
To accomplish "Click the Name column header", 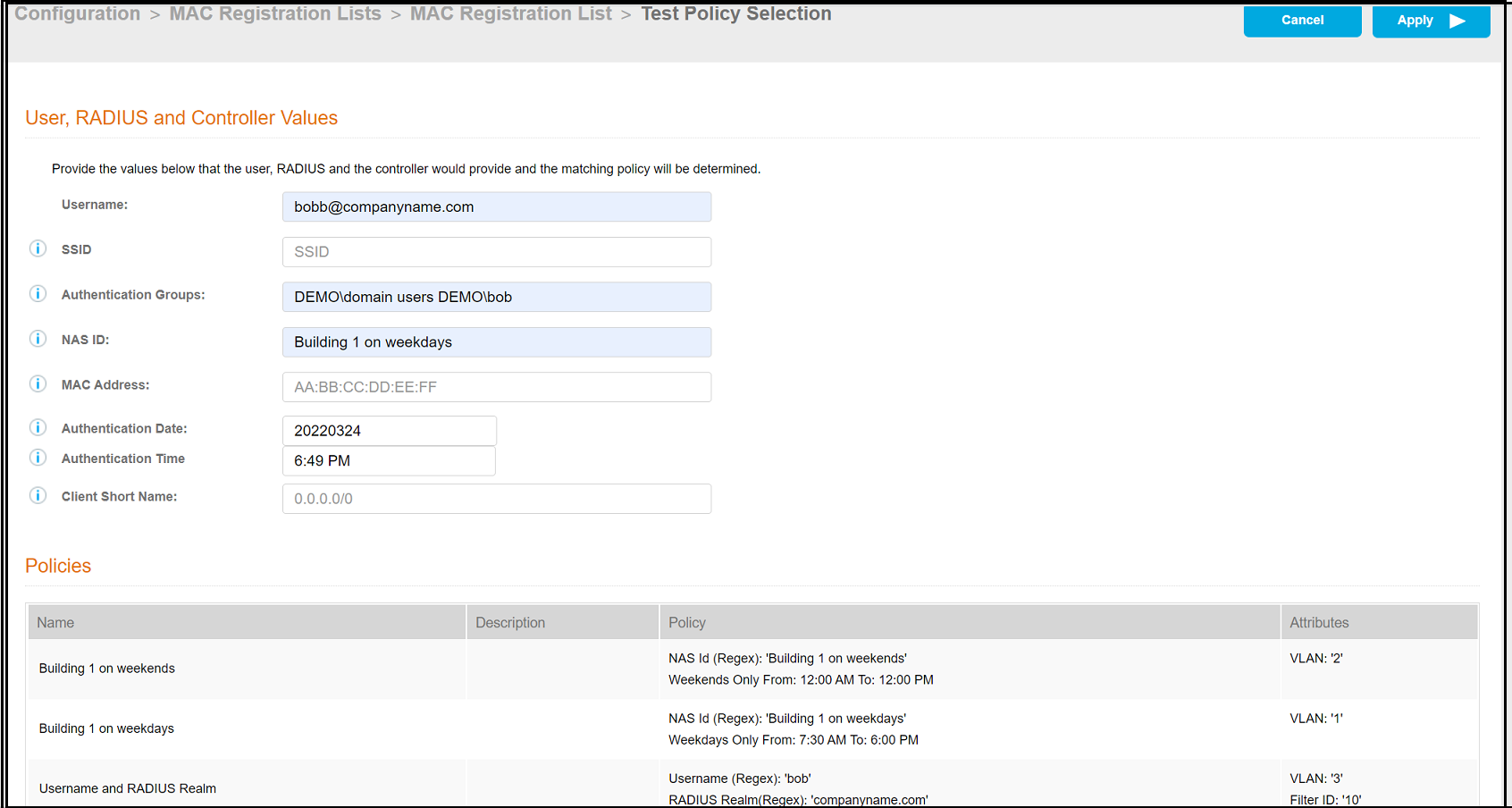I will coord(247,622).
